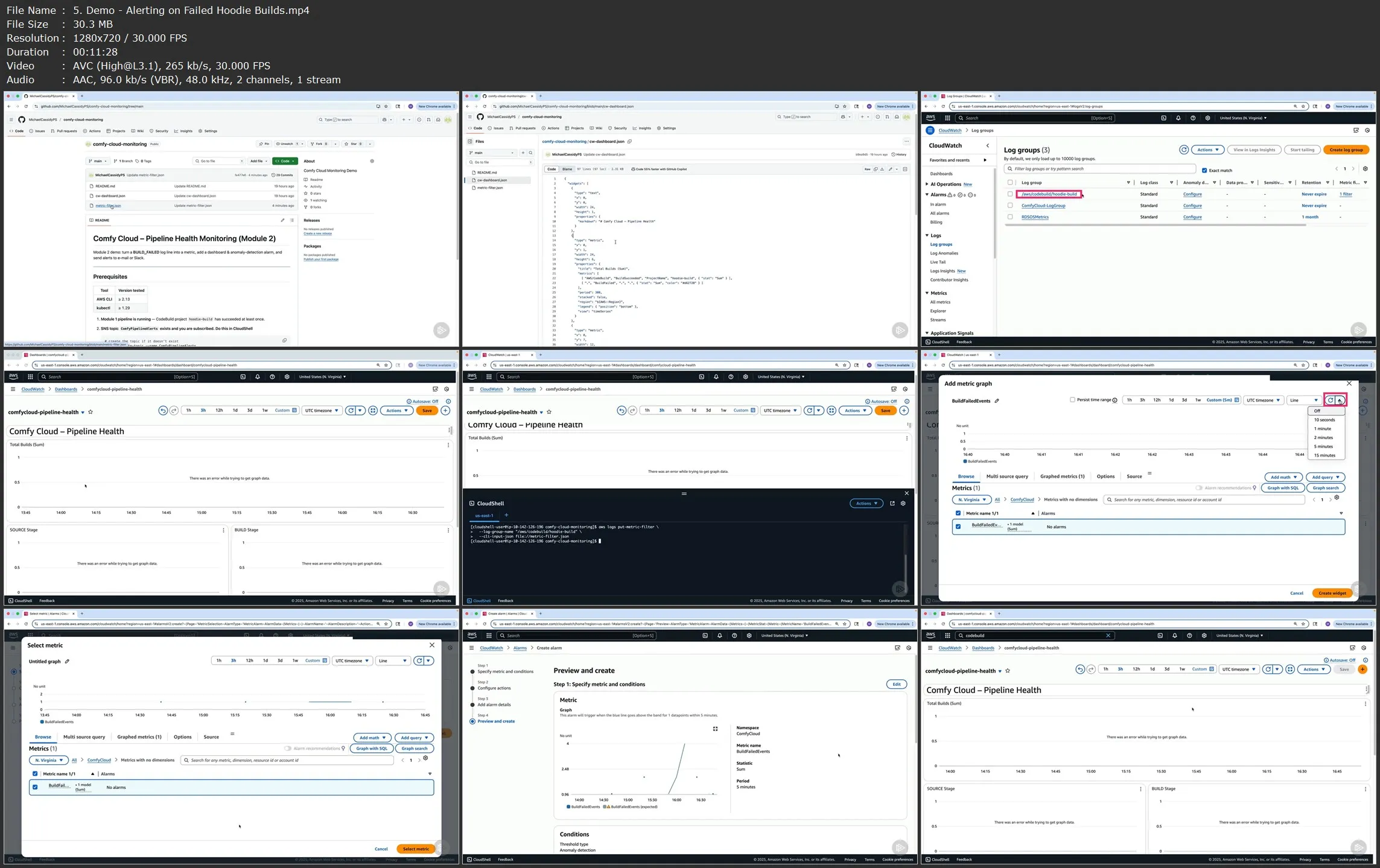Toggle Alarm recommendations in Add metric graph dialog
The height and width of the screenshot is (868, 1380).
1199,488
